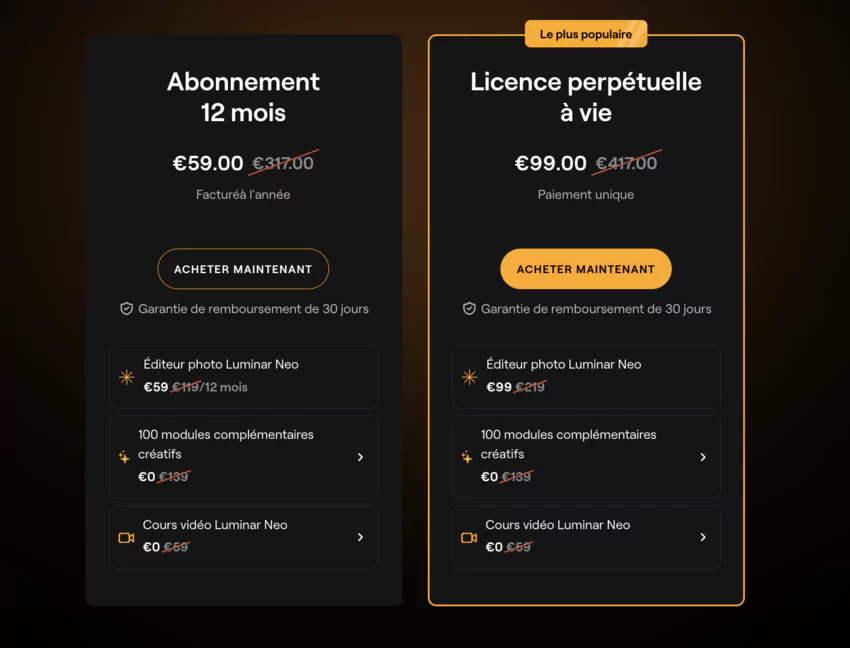Click the video camera icon for Cours vidéo
The image size is (850, 648).
[x=126, y=537]
